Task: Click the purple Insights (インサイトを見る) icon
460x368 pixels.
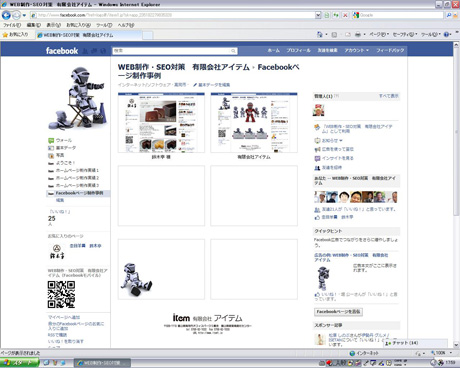Action: [x=317, y=158]
